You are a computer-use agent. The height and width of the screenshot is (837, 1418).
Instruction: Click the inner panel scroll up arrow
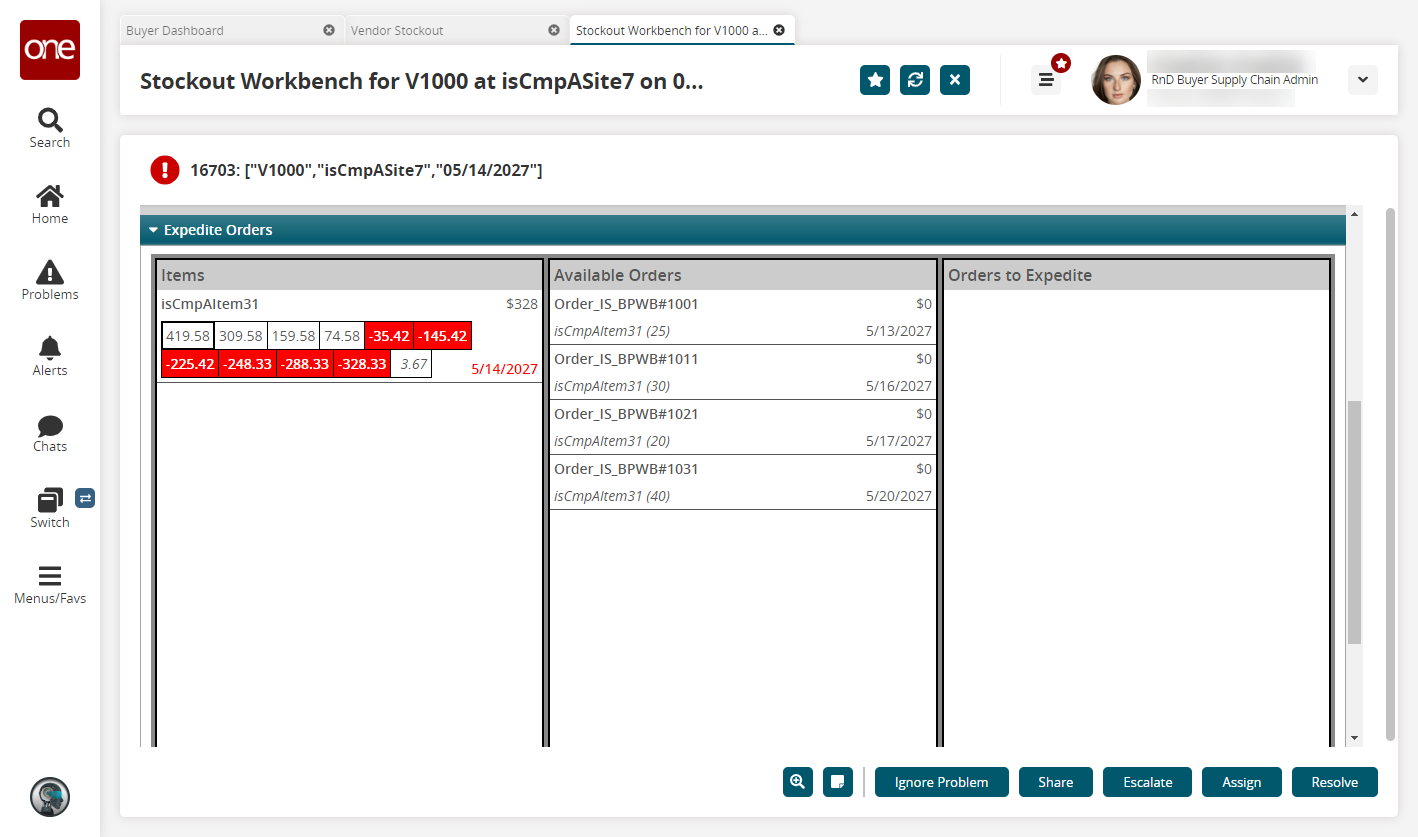1355,213
